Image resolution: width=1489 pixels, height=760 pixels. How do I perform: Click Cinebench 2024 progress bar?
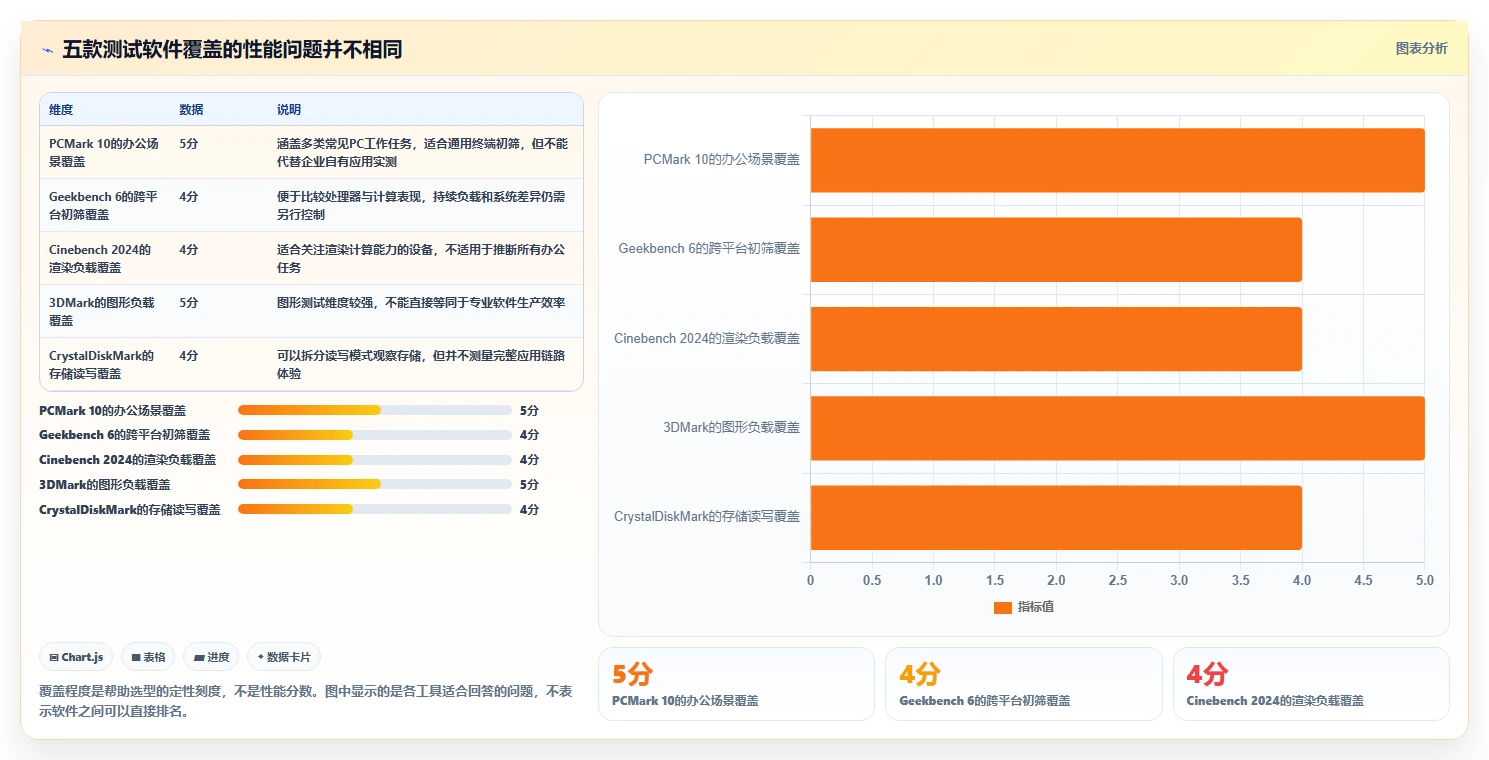pyautogui.click(x=375, y=460)
